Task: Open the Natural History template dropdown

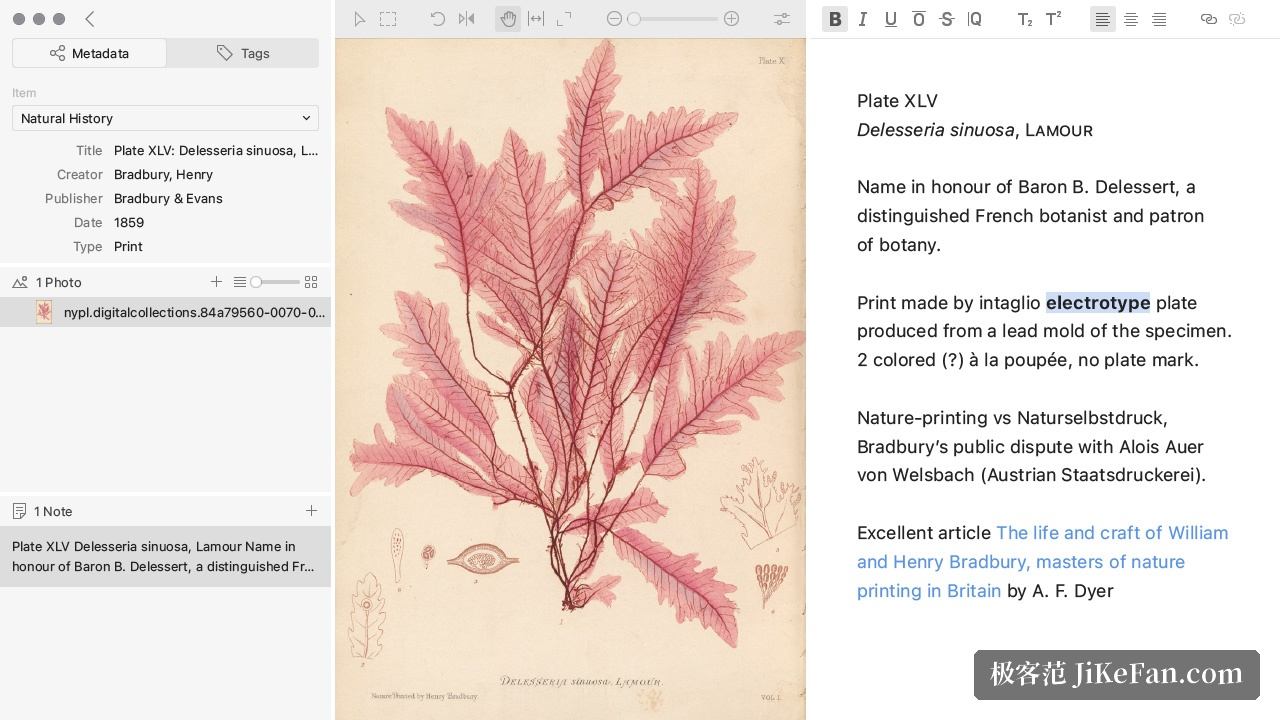Action: pyautogui.click(x=165, y=118)
